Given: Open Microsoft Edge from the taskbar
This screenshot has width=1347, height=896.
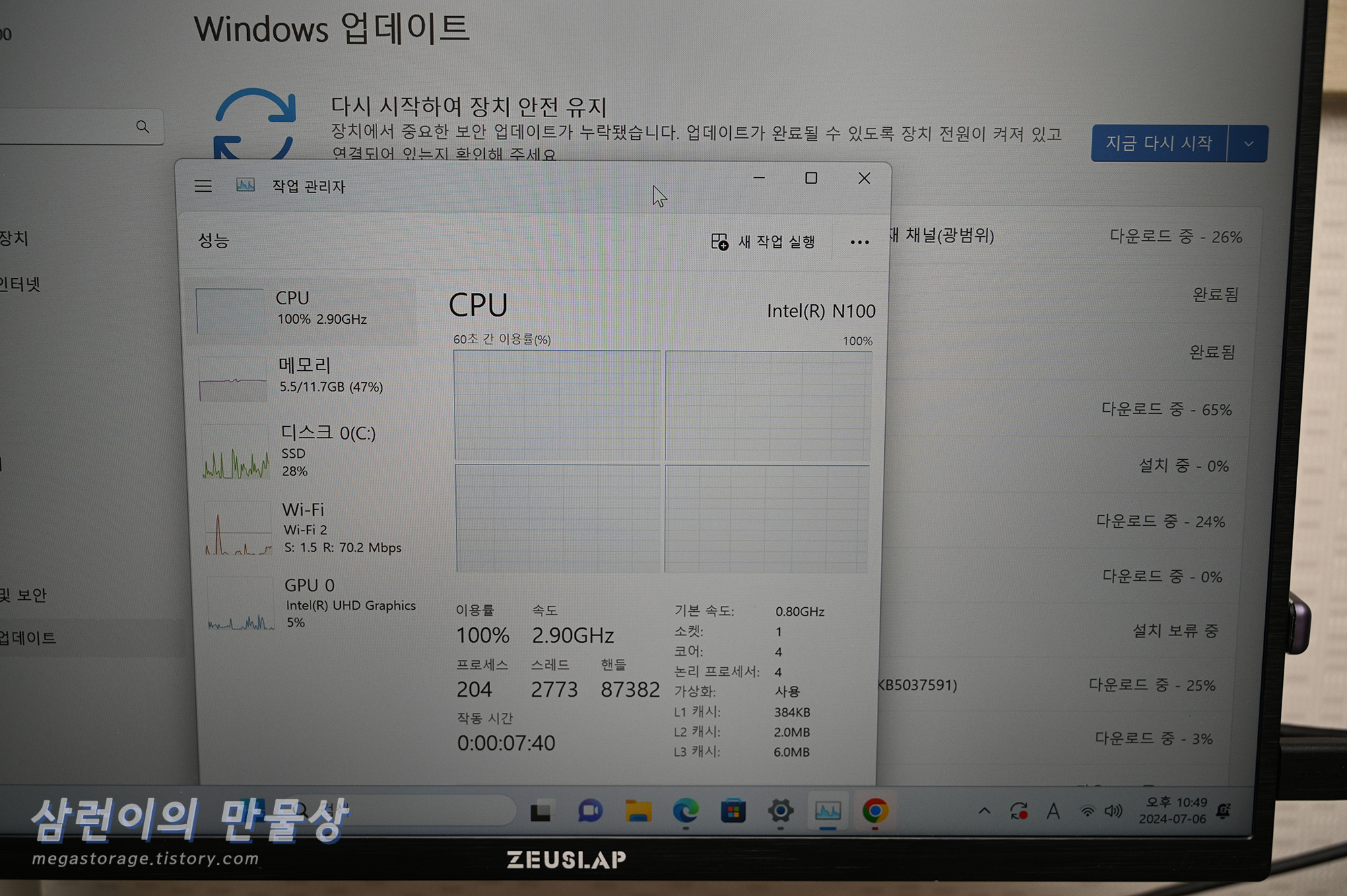Looking at the screenshot, I should tap(686, 811).
